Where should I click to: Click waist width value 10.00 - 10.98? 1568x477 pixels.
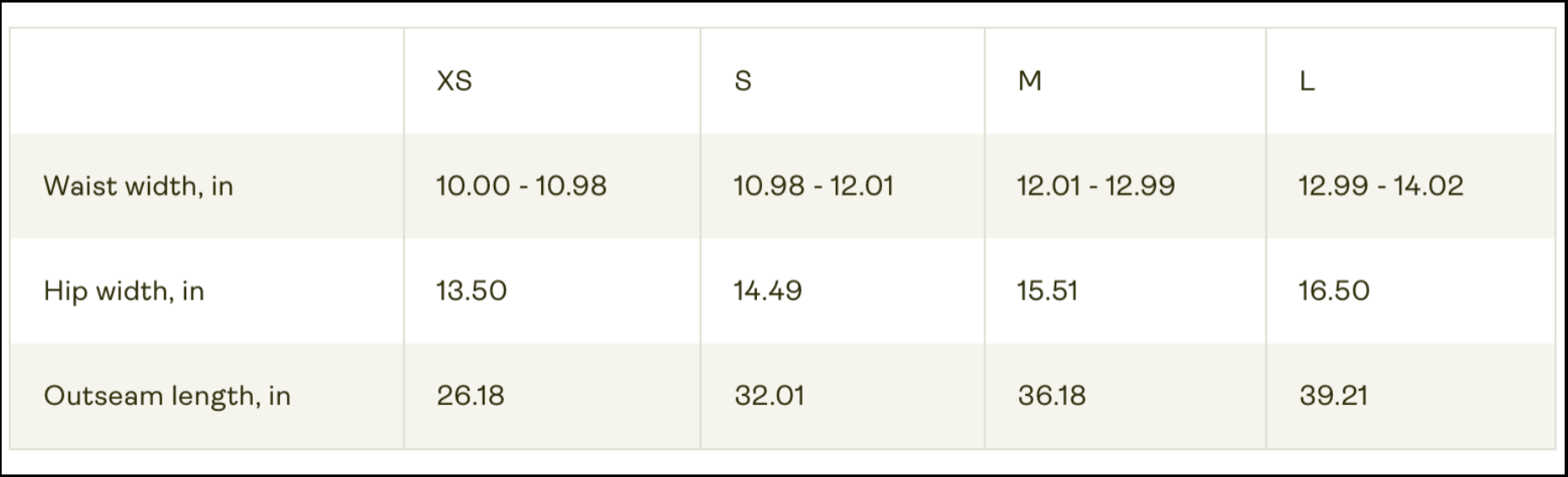point(521,186)
